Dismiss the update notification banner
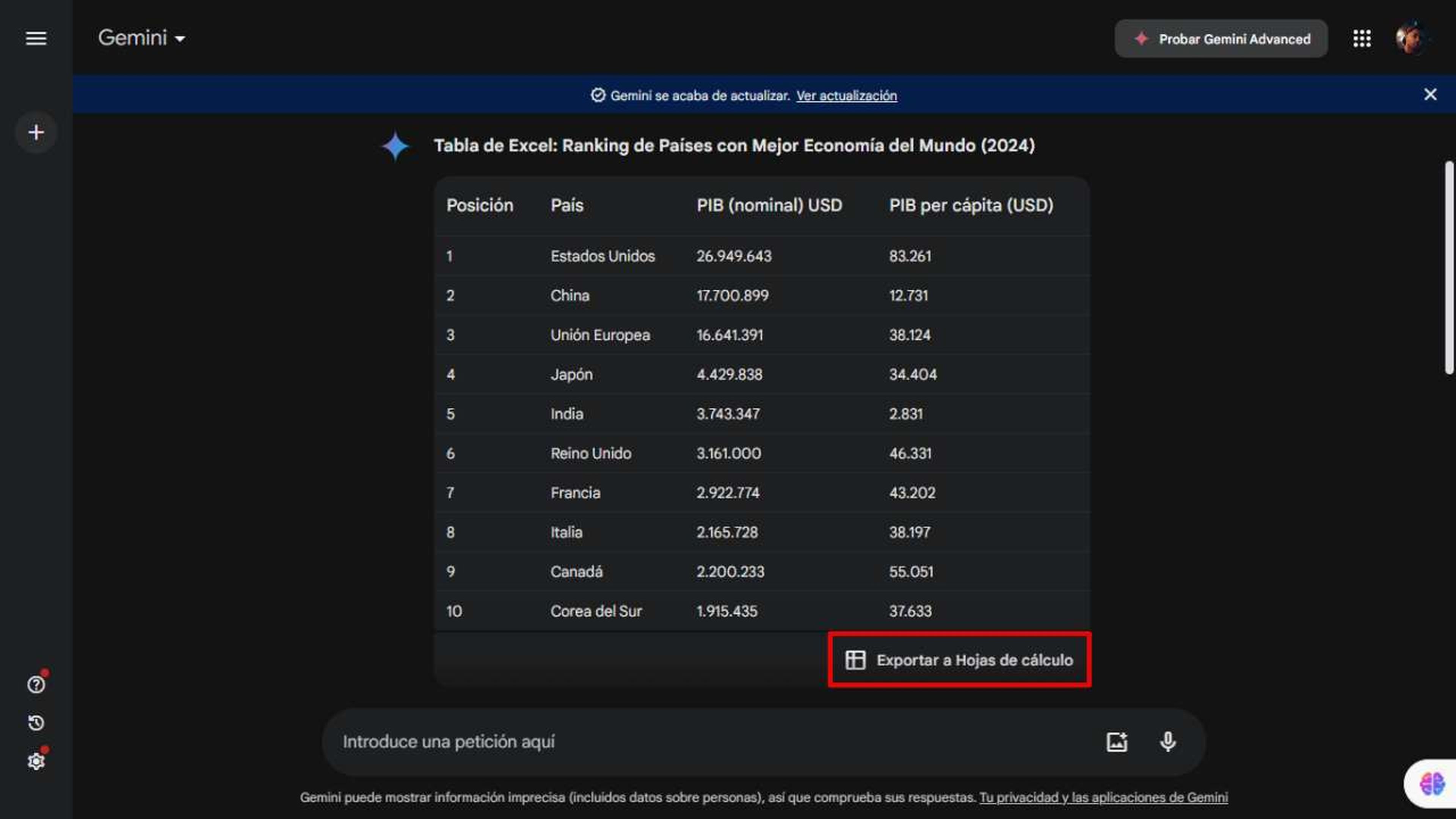 click(1430, 94)
